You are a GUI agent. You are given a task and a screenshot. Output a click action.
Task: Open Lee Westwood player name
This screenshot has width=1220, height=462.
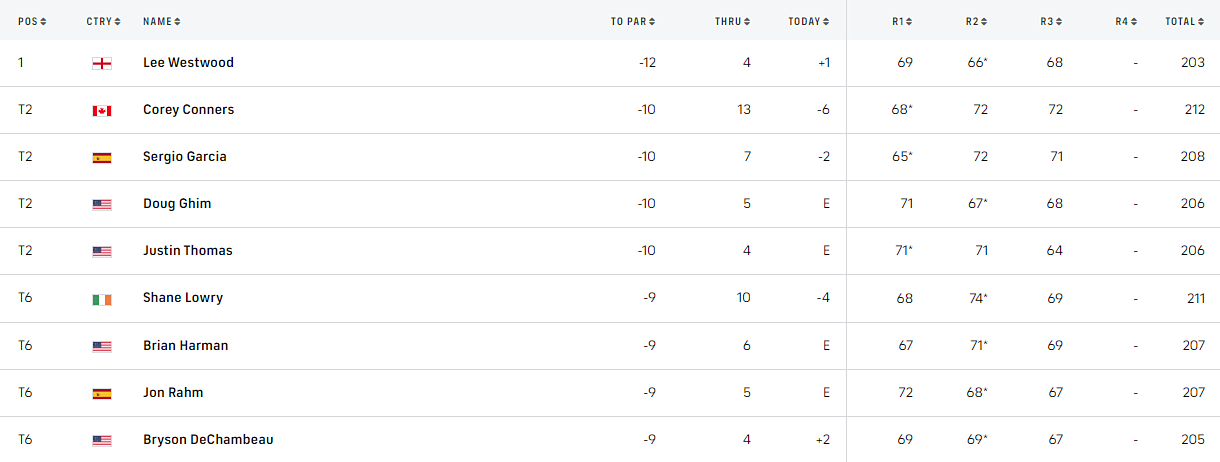pyautogui.click(x=188, y=63)
